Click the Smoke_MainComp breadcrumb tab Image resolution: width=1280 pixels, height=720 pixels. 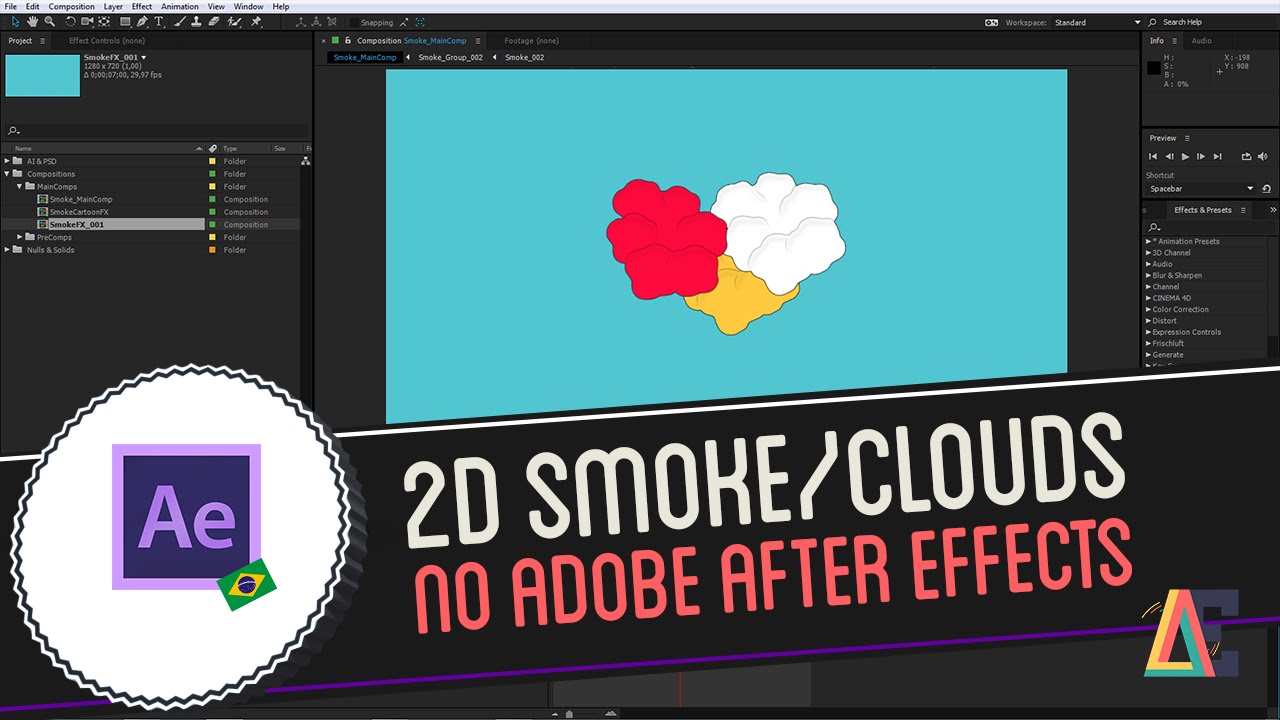tap(365, 58)
